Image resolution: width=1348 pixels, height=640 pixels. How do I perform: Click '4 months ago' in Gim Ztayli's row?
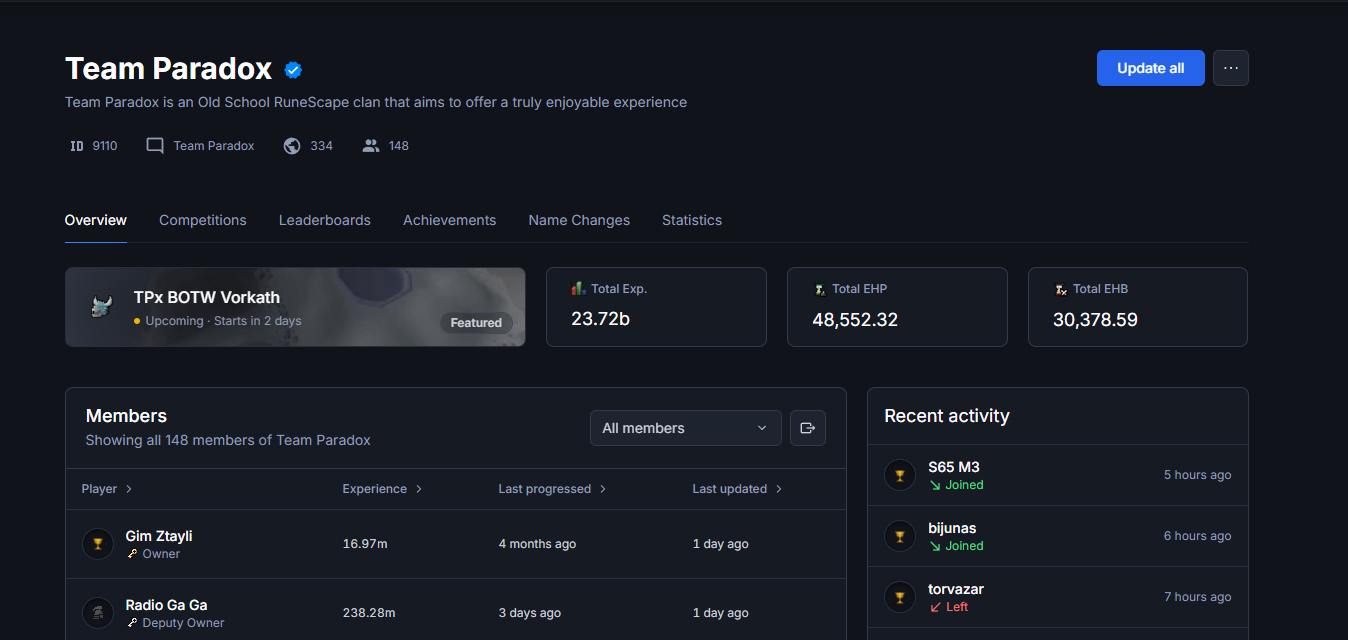(x=537, y=544)
